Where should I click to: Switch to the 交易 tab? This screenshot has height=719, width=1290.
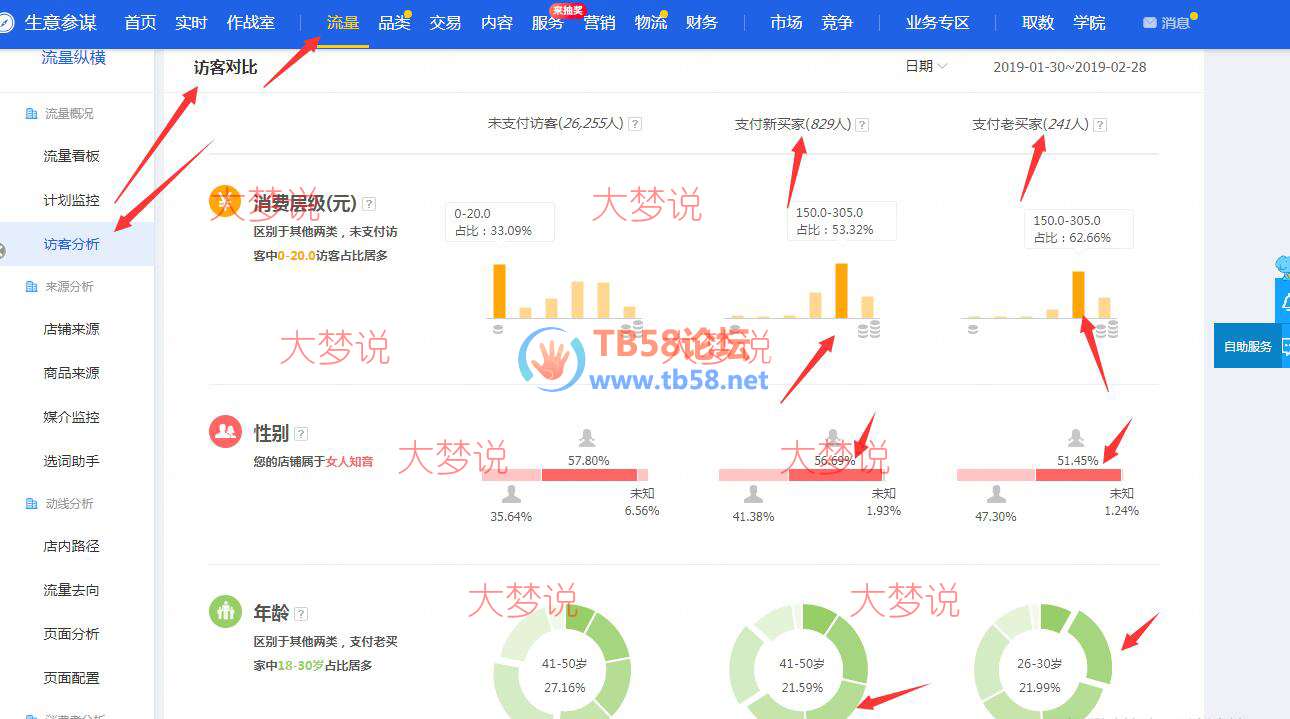445,22
